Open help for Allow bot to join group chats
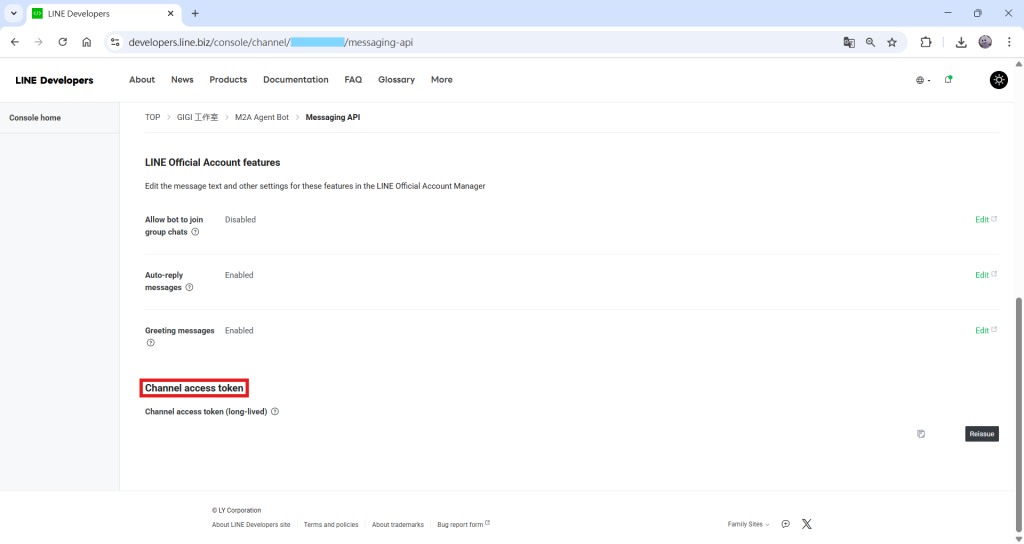1024x544 pixels. (195, 232)
